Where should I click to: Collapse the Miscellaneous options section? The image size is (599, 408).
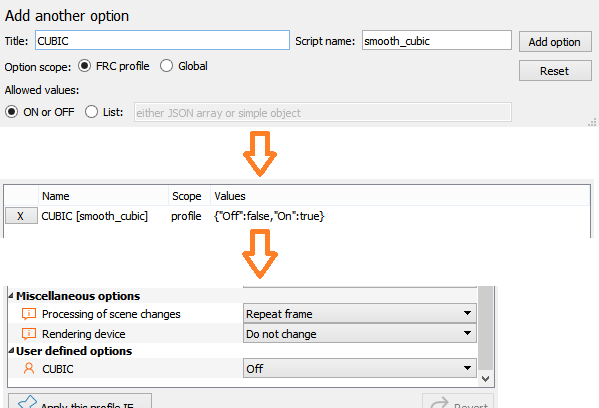(x=11, y=296)
